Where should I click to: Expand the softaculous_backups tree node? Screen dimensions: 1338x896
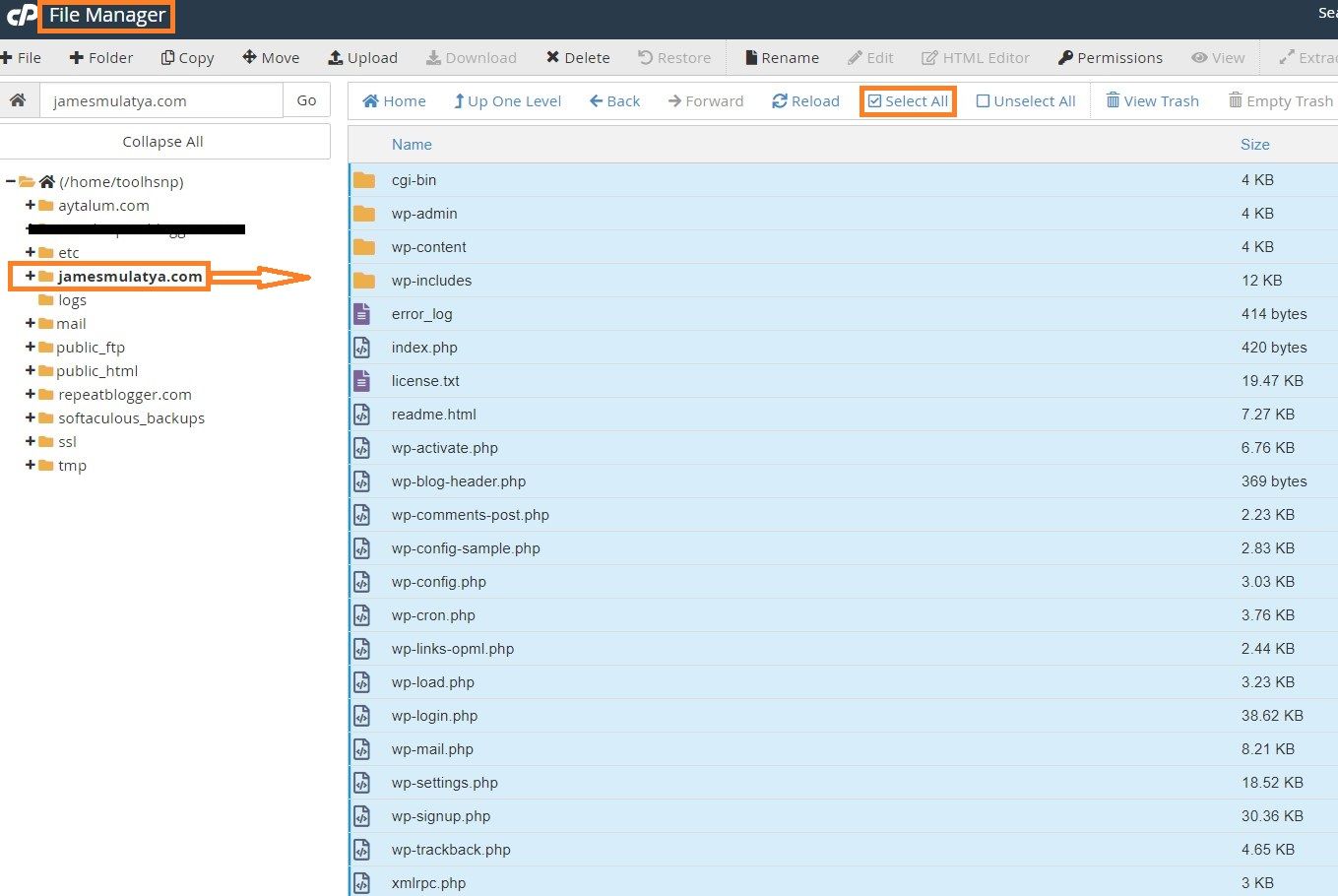(31, 417)
